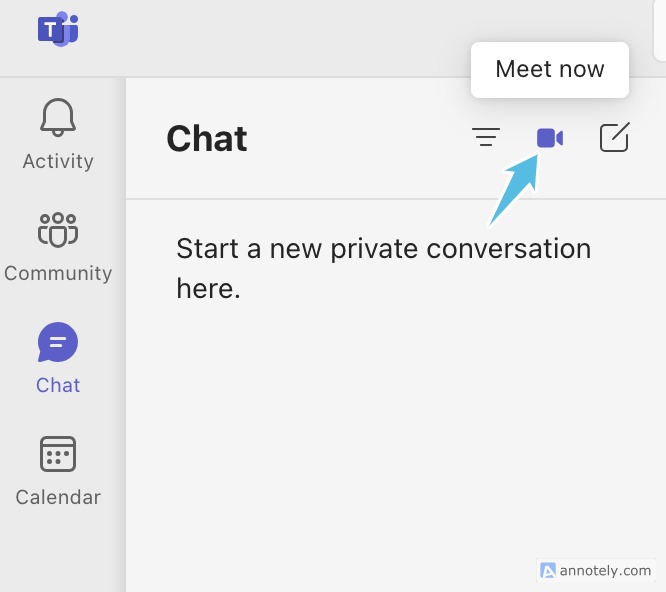
Task: Select the Calendar text label in sidebar
Action: [58, 497]
